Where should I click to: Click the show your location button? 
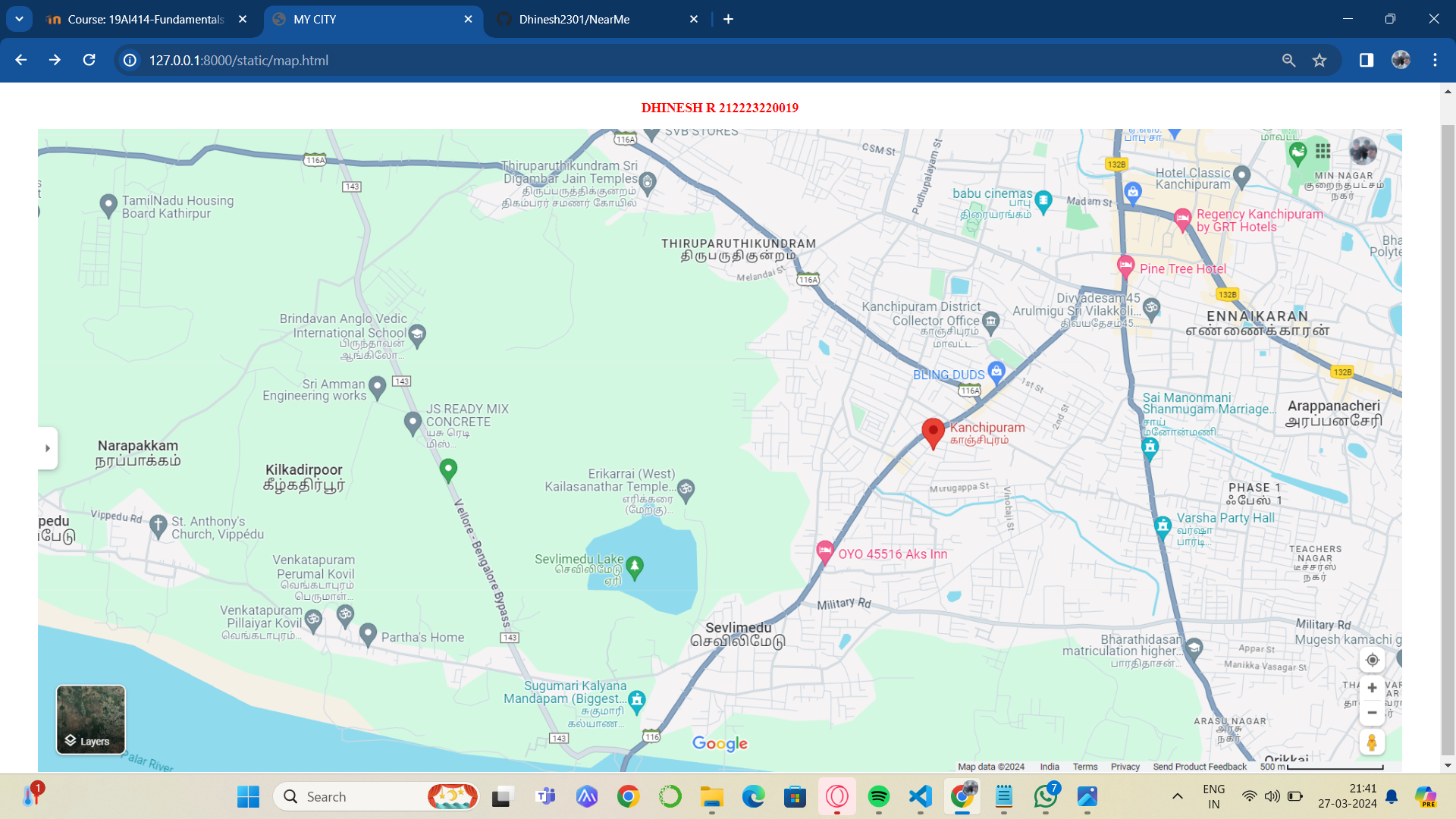point(1372,660)
